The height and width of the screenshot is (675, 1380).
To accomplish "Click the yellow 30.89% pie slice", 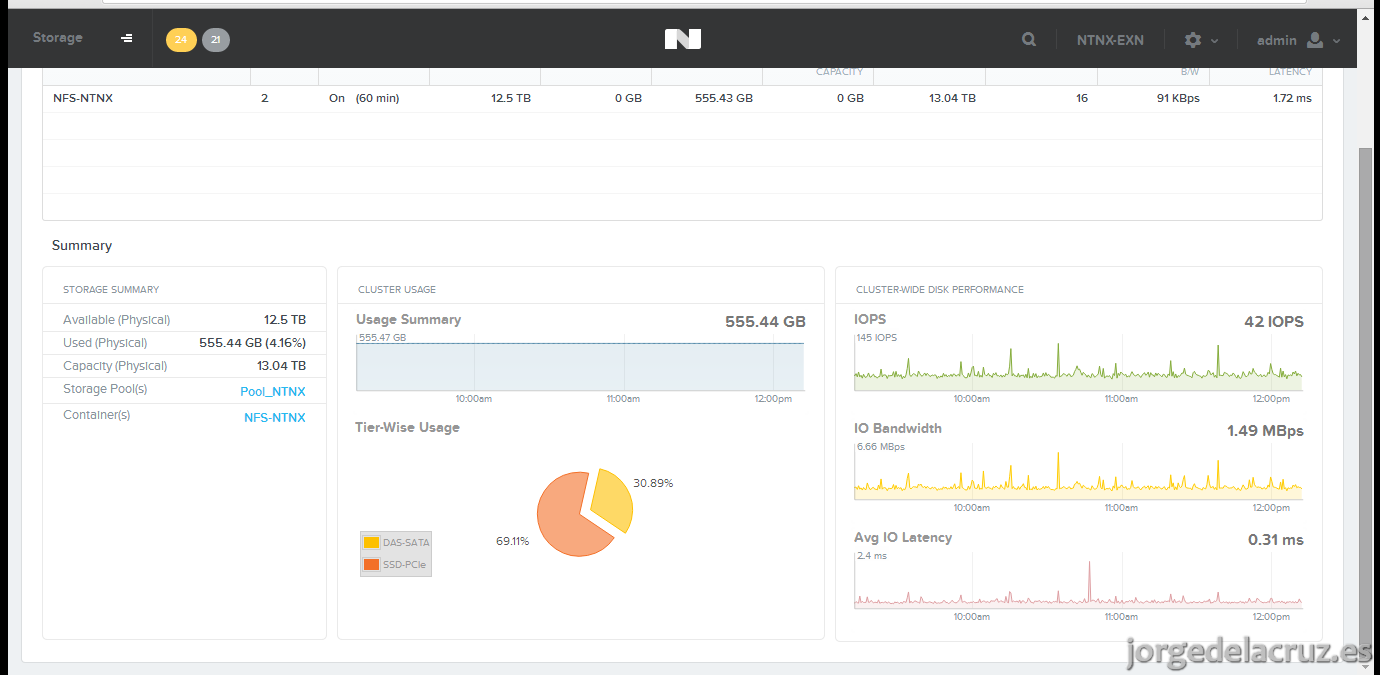I will coord(614,499).
